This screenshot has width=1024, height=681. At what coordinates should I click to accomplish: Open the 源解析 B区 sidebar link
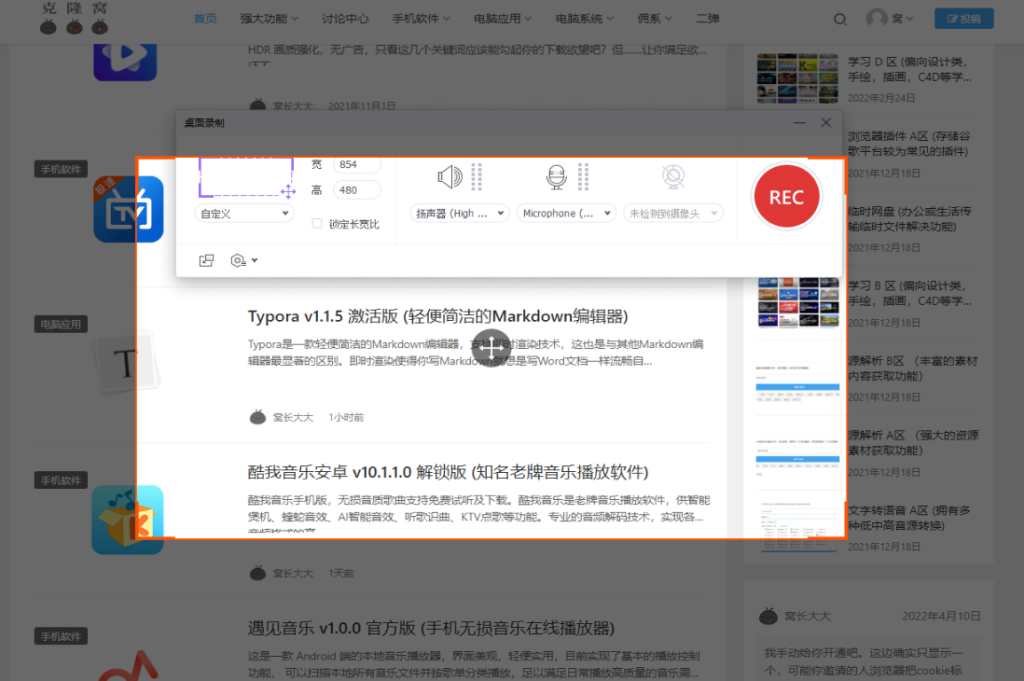click(912, 368)
